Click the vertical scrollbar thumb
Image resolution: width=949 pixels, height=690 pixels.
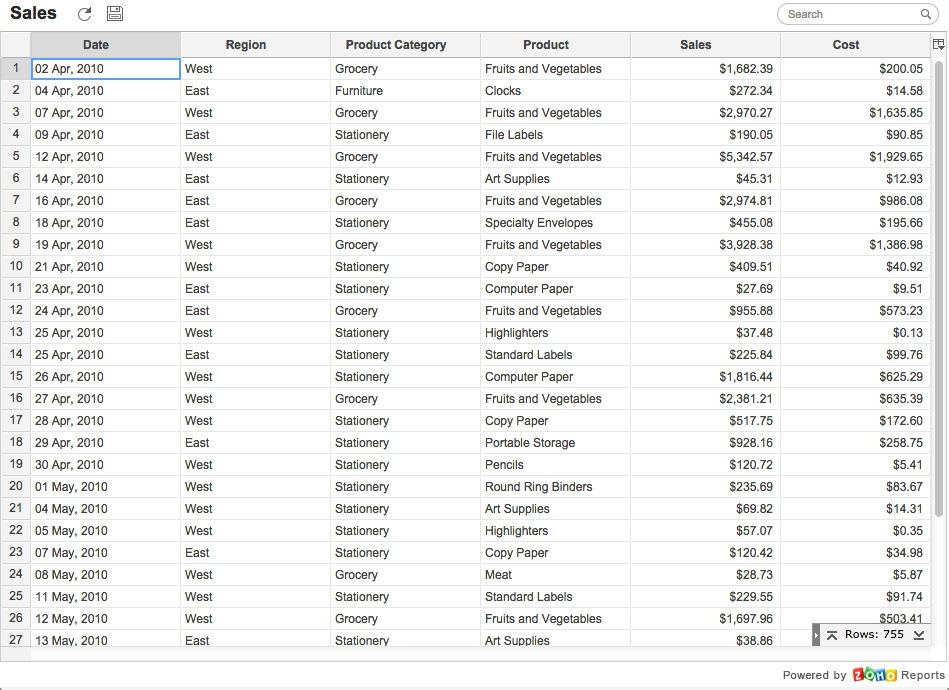pos(938,288)
